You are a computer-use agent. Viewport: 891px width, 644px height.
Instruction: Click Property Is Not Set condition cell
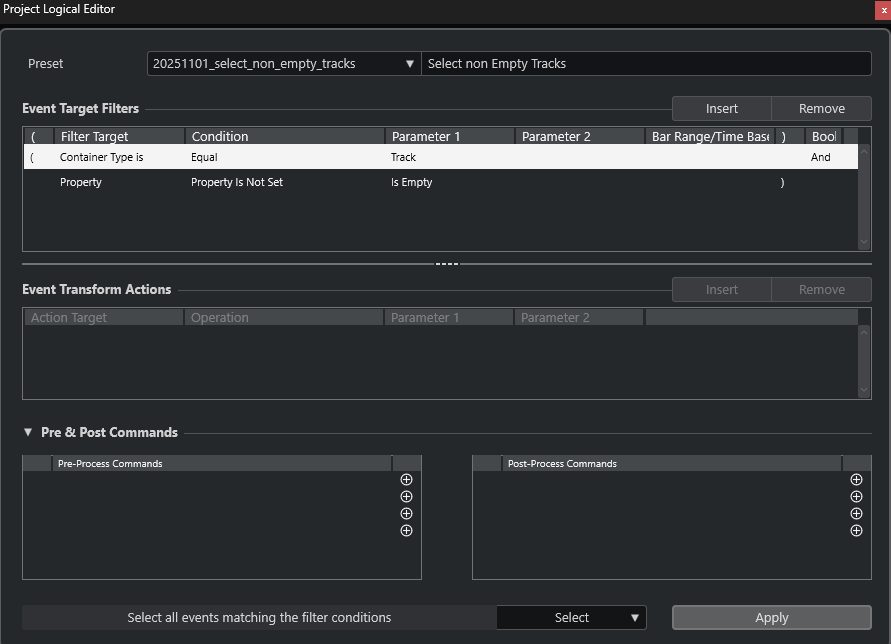click(237, 183)
